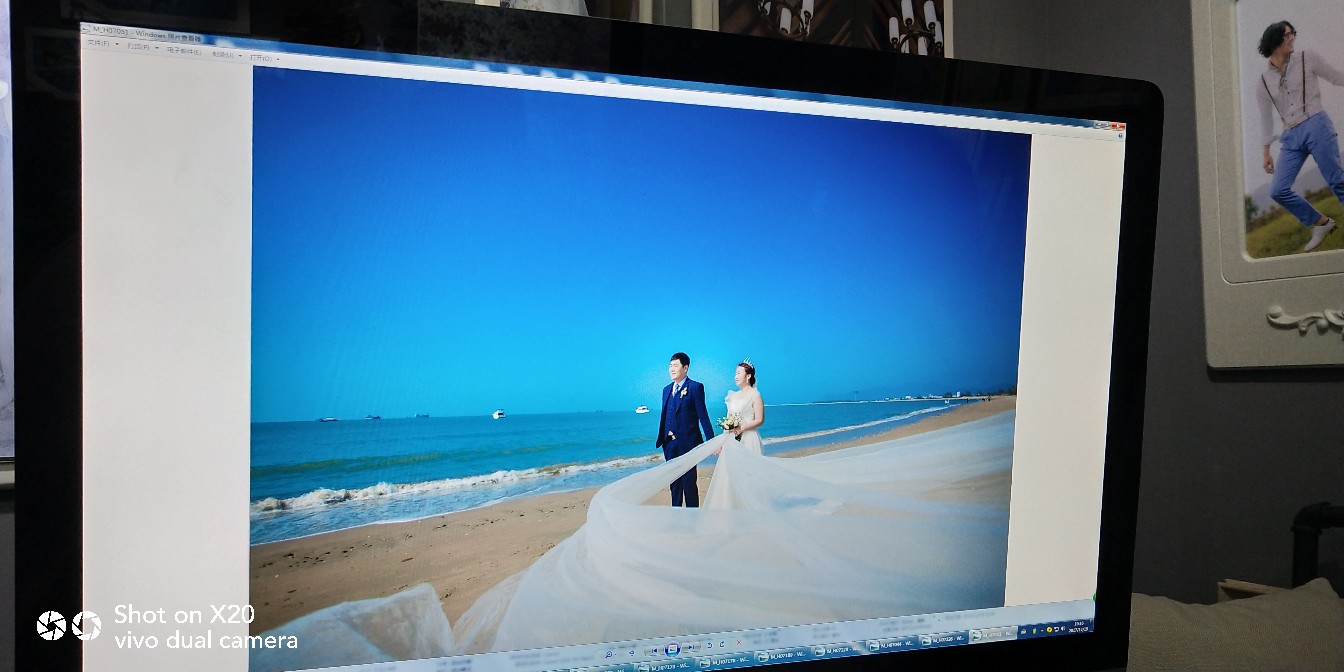Screen dimensions: 1344x672
Task: Open the 刻录(U) menu
Action: (222, 55)
